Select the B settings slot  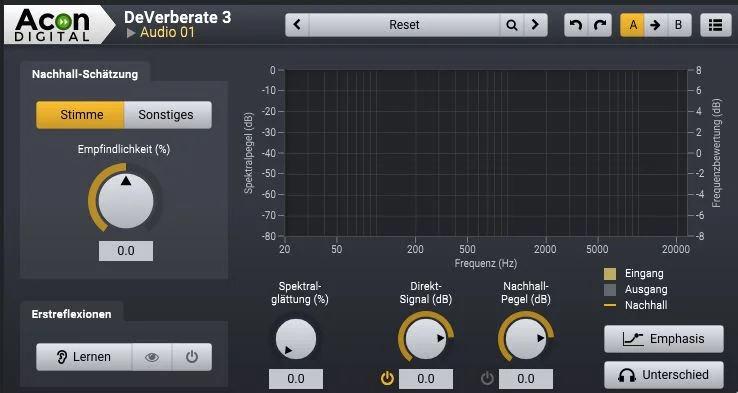tap(679, 25)
